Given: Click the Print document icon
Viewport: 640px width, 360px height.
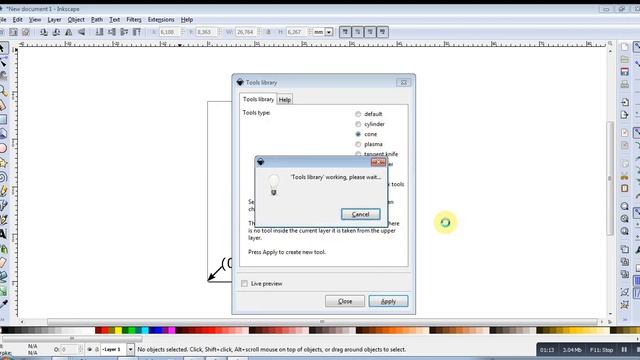Looking at the screenshot, I should coord(624,84).
